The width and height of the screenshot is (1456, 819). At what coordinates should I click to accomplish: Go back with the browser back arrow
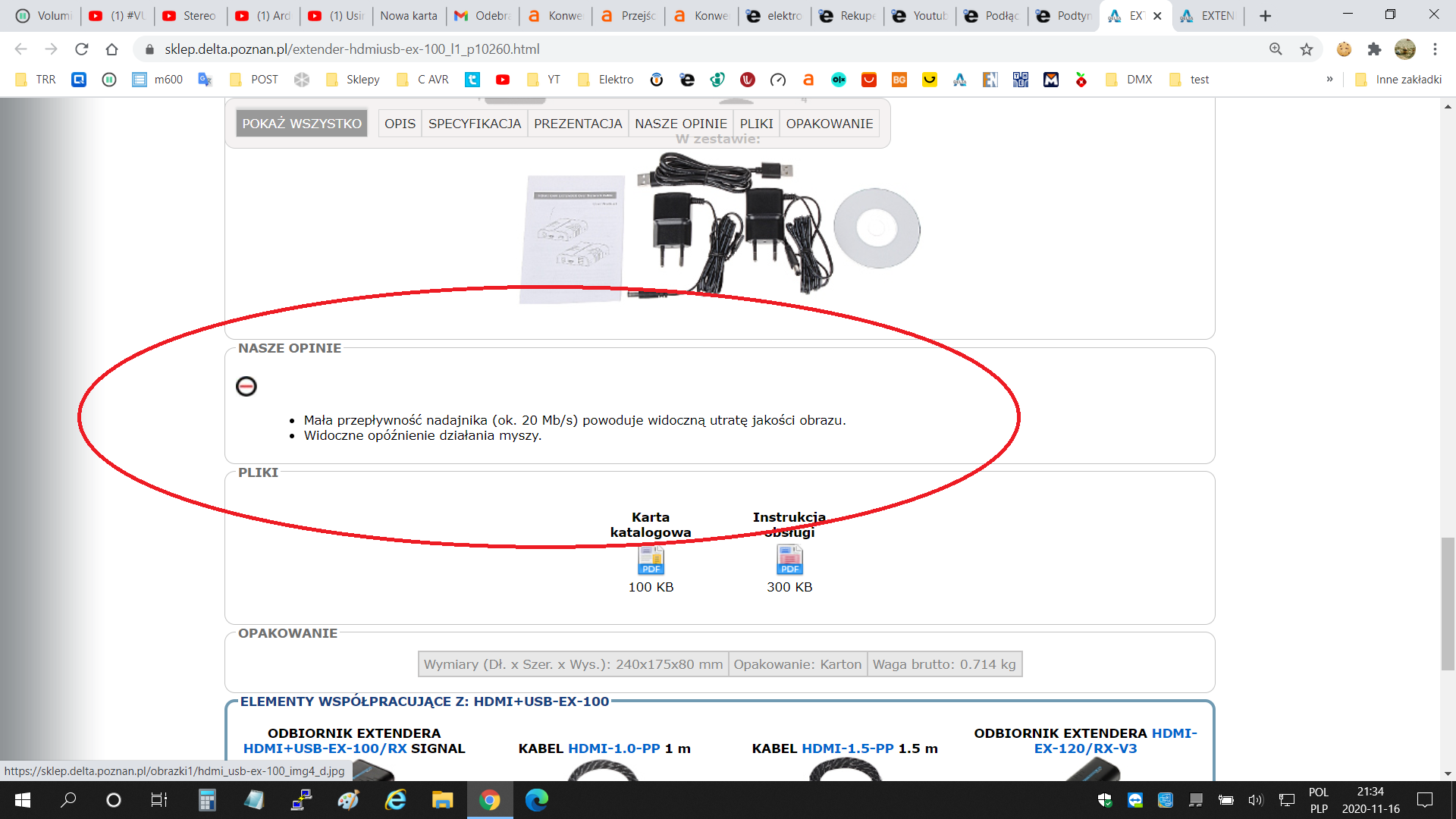click(x=20, y=49)
